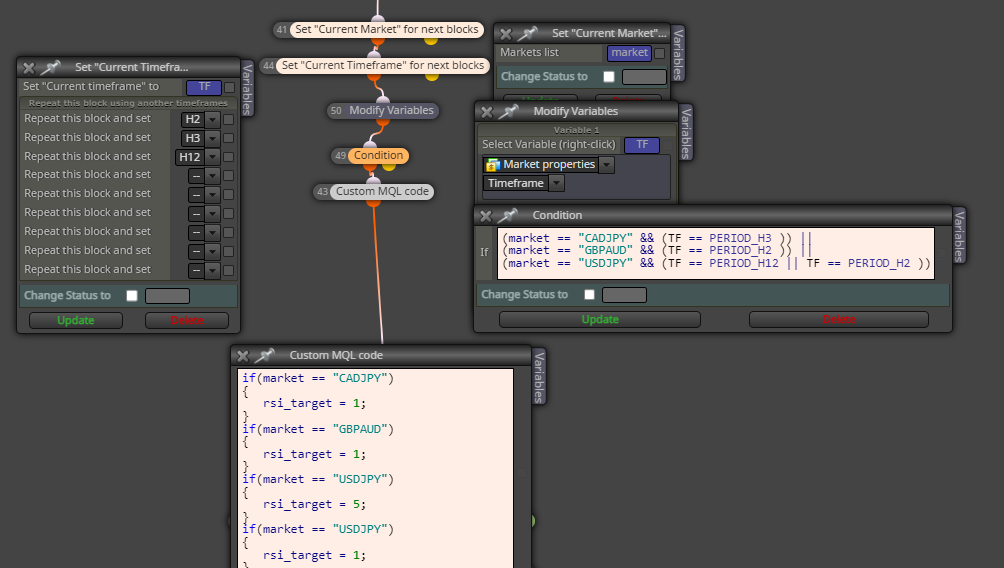The image size is (1004, 568).
Task: Click Update in Condition panel
Action: pos(600,320)
